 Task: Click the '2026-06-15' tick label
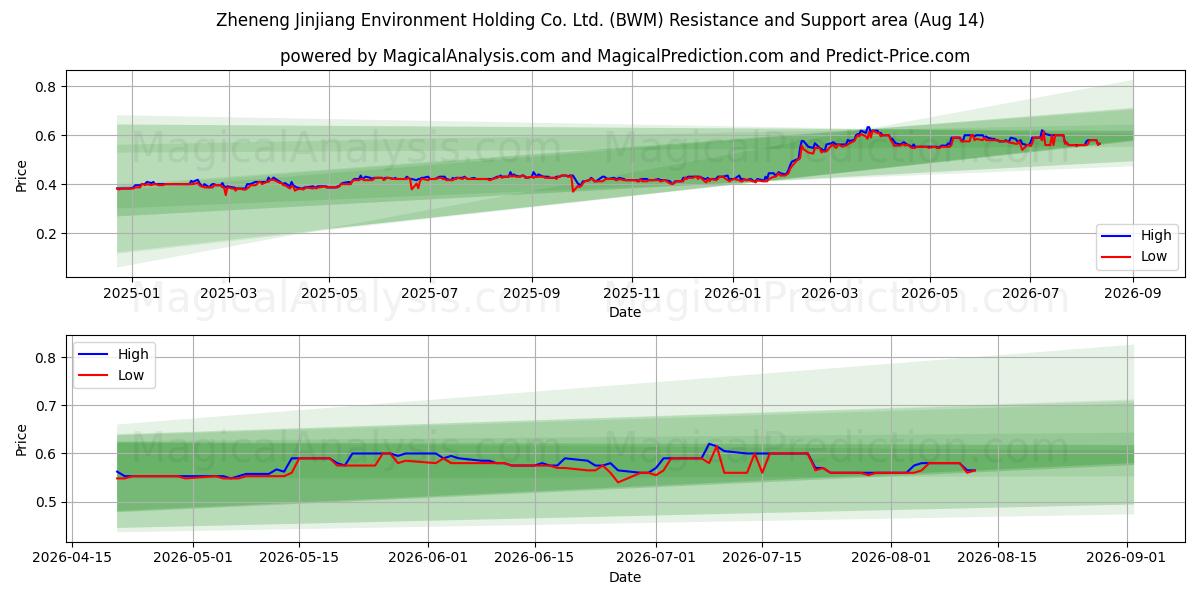[x=534, y=559]
